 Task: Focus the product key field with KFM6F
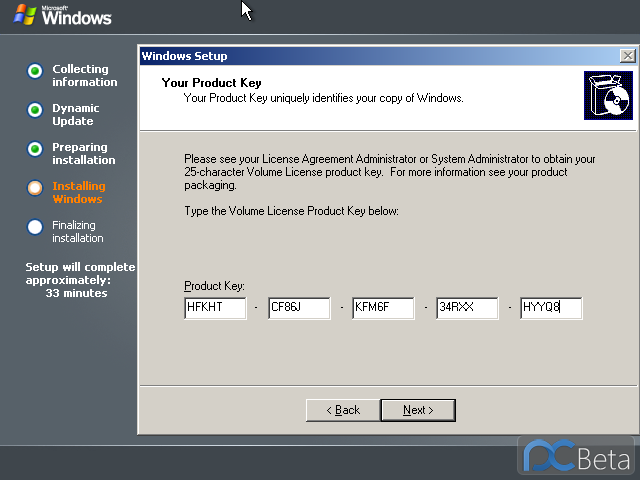pyautogui.click(x=383, y=308)
